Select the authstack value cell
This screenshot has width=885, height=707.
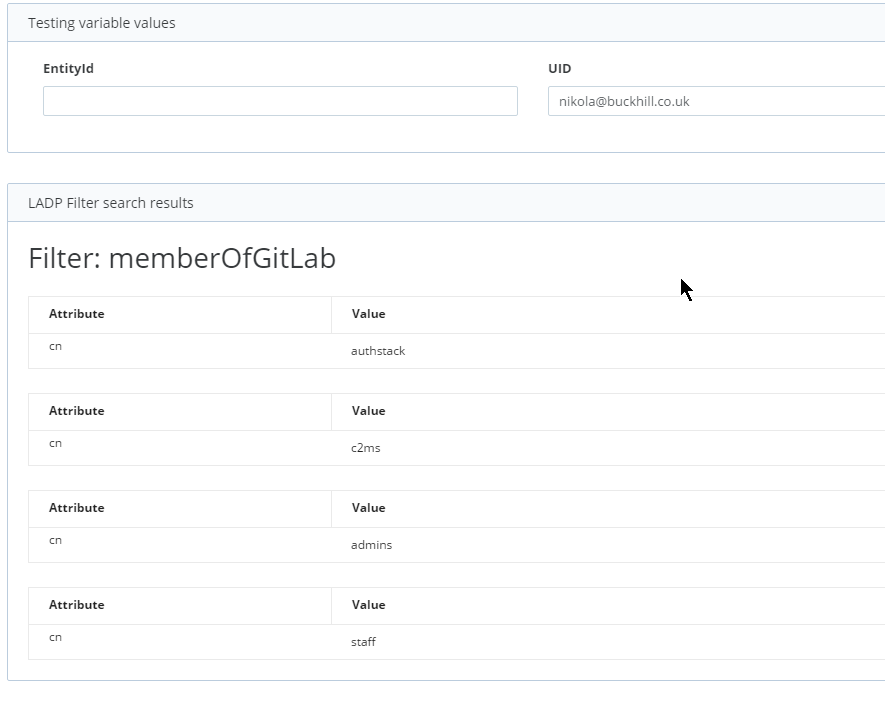(608, 351)
